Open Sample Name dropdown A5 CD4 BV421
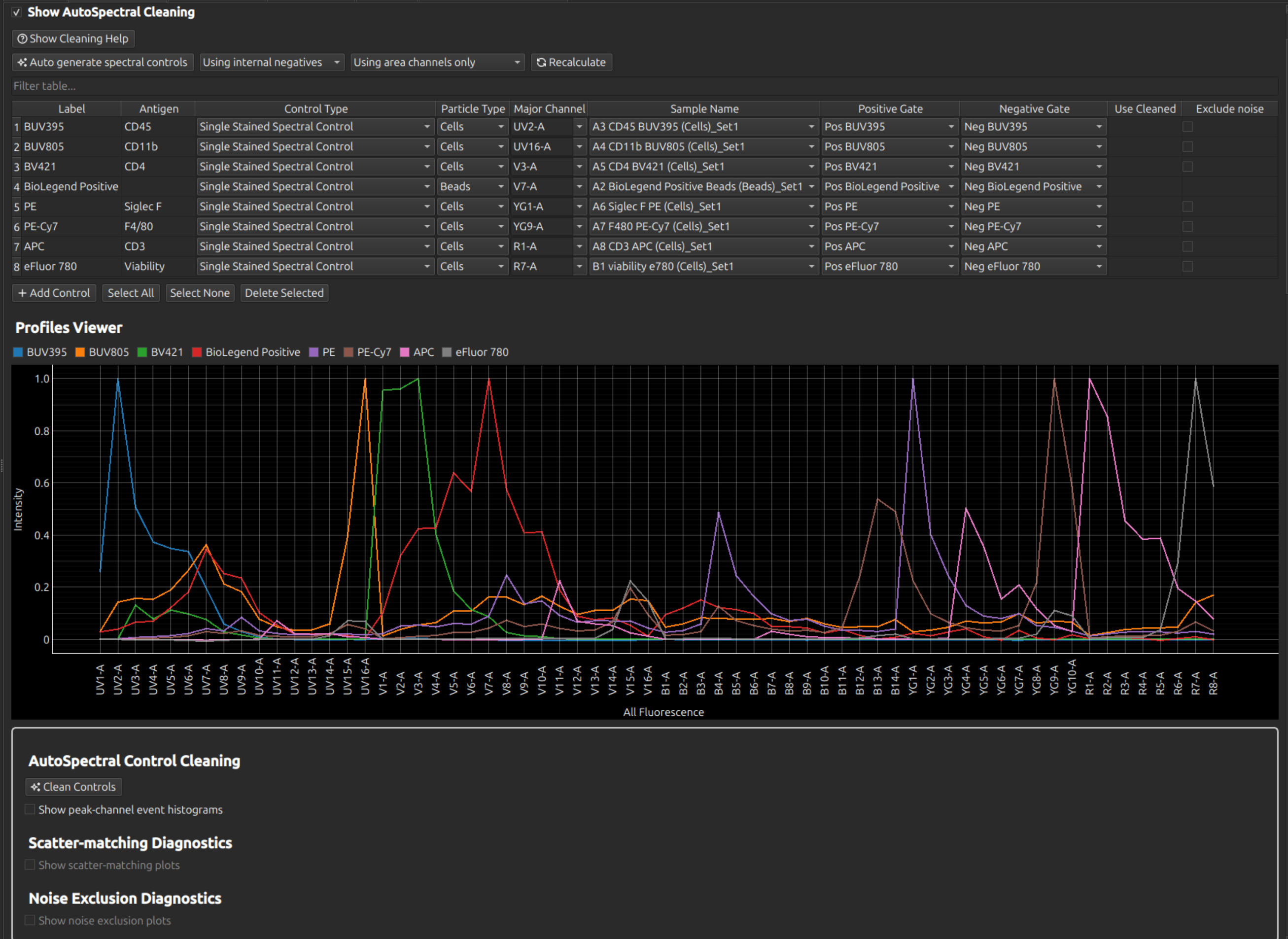Screen dimensions: 1288x939 [x=704, y=167]
